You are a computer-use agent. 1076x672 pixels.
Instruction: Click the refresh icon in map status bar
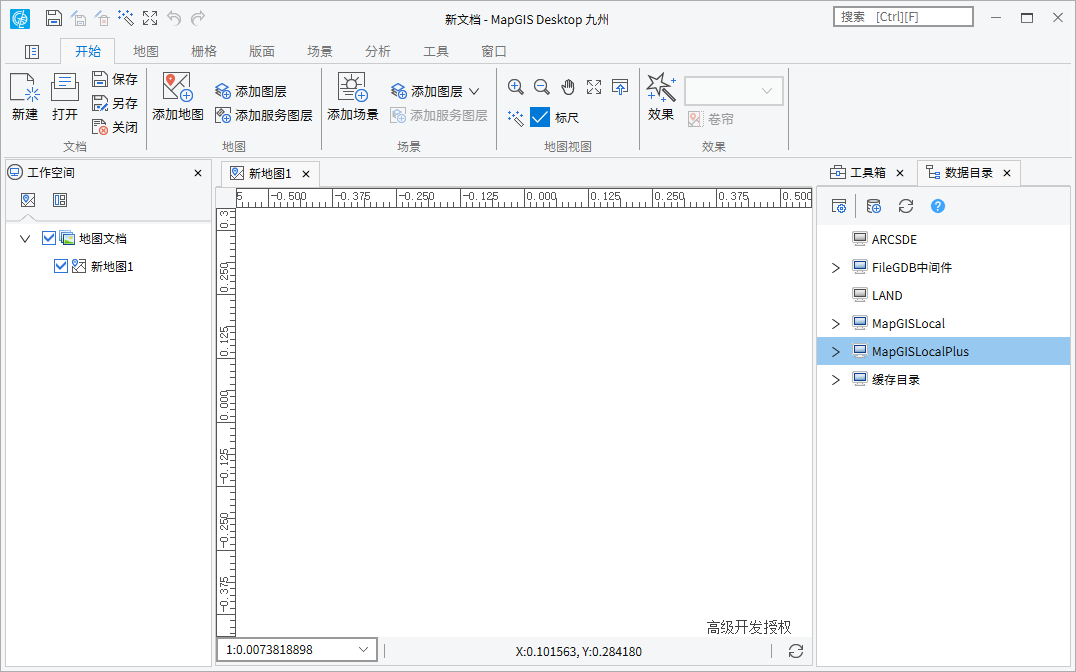pyautogui.click(x=795, y=651)
